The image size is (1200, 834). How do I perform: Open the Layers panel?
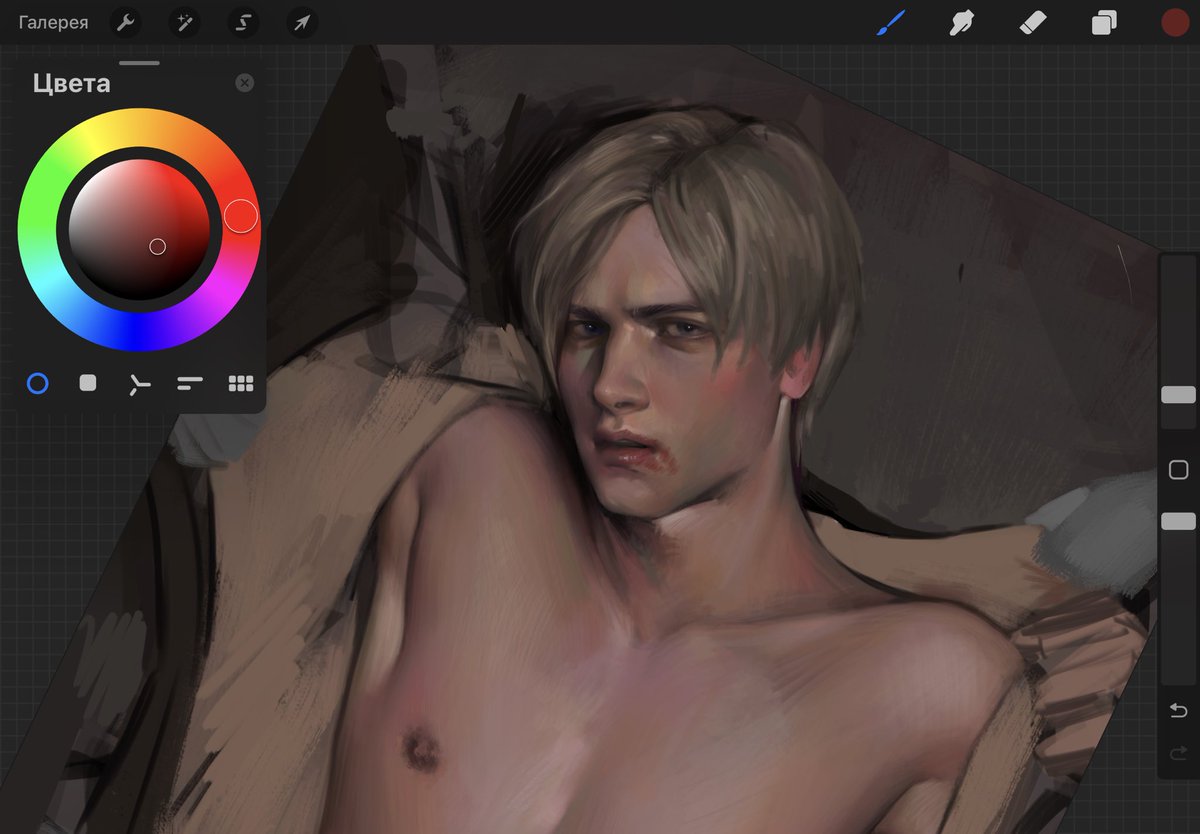click(x=1104, y=22)
